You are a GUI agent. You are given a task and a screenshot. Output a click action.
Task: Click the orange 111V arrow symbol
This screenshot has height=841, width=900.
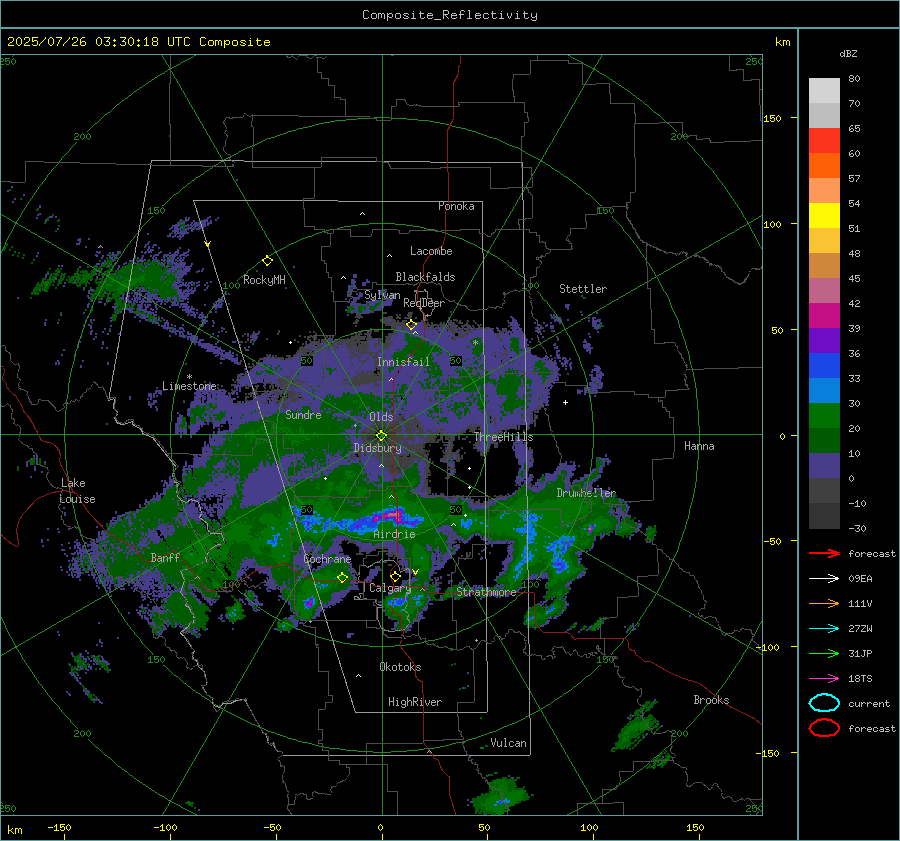(x=824, y=603)
